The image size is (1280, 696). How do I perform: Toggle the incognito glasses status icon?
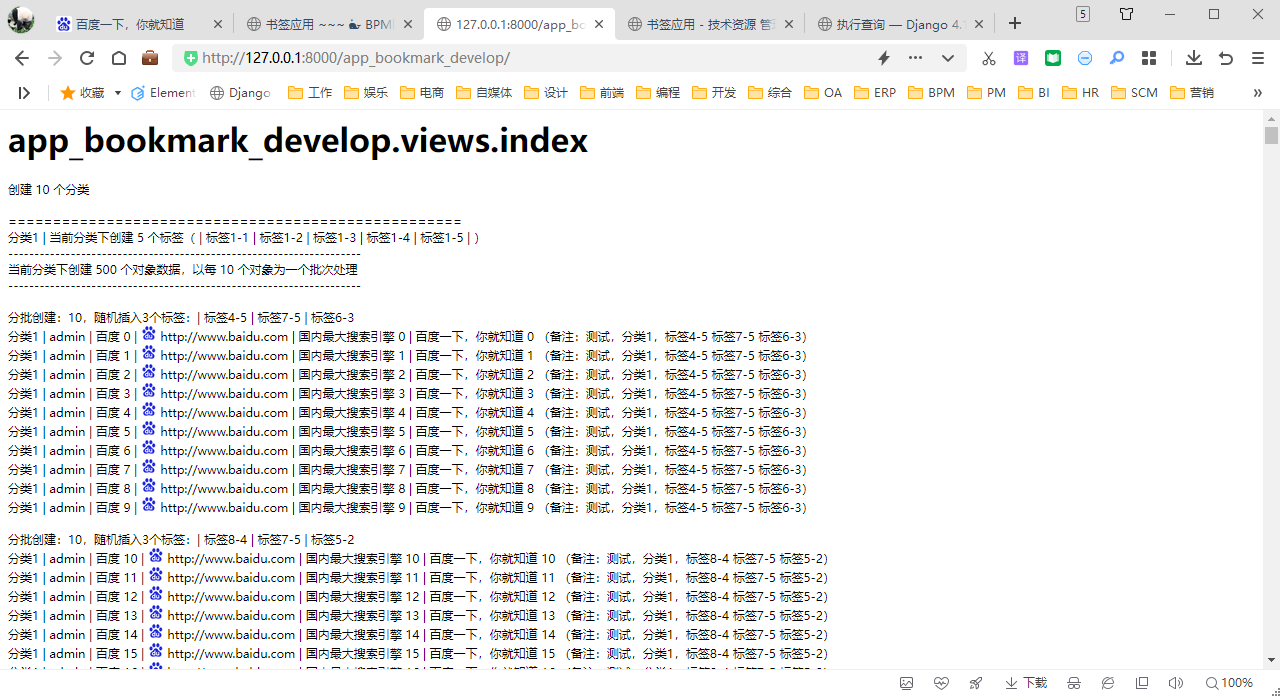click(1074, 683)
